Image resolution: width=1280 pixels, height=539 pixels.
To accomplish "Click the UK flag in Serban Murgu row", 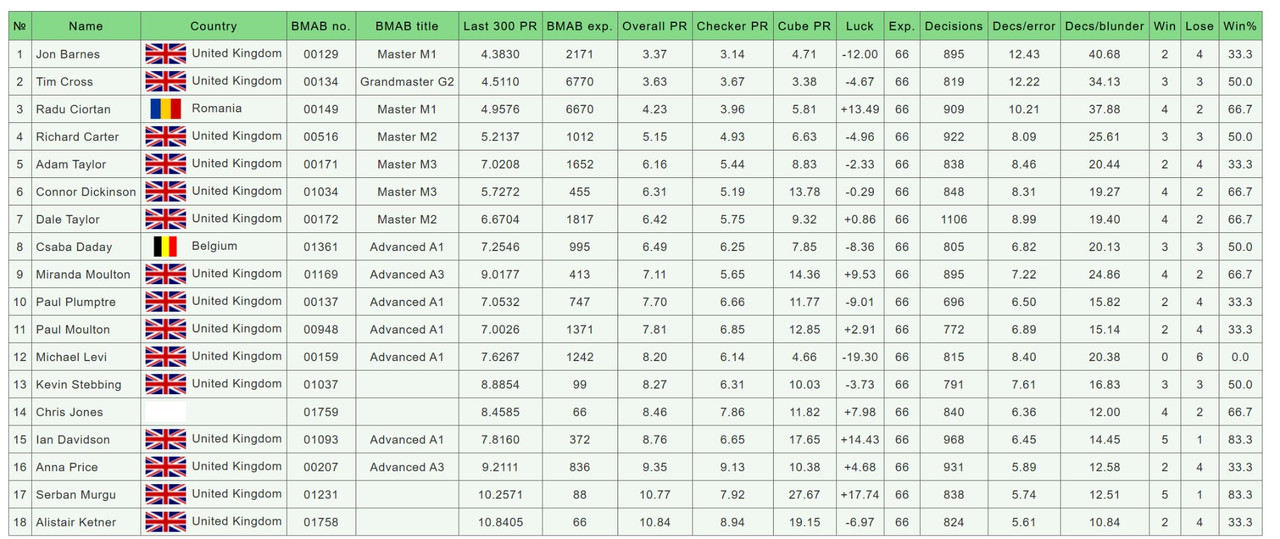I will [166, 494].
